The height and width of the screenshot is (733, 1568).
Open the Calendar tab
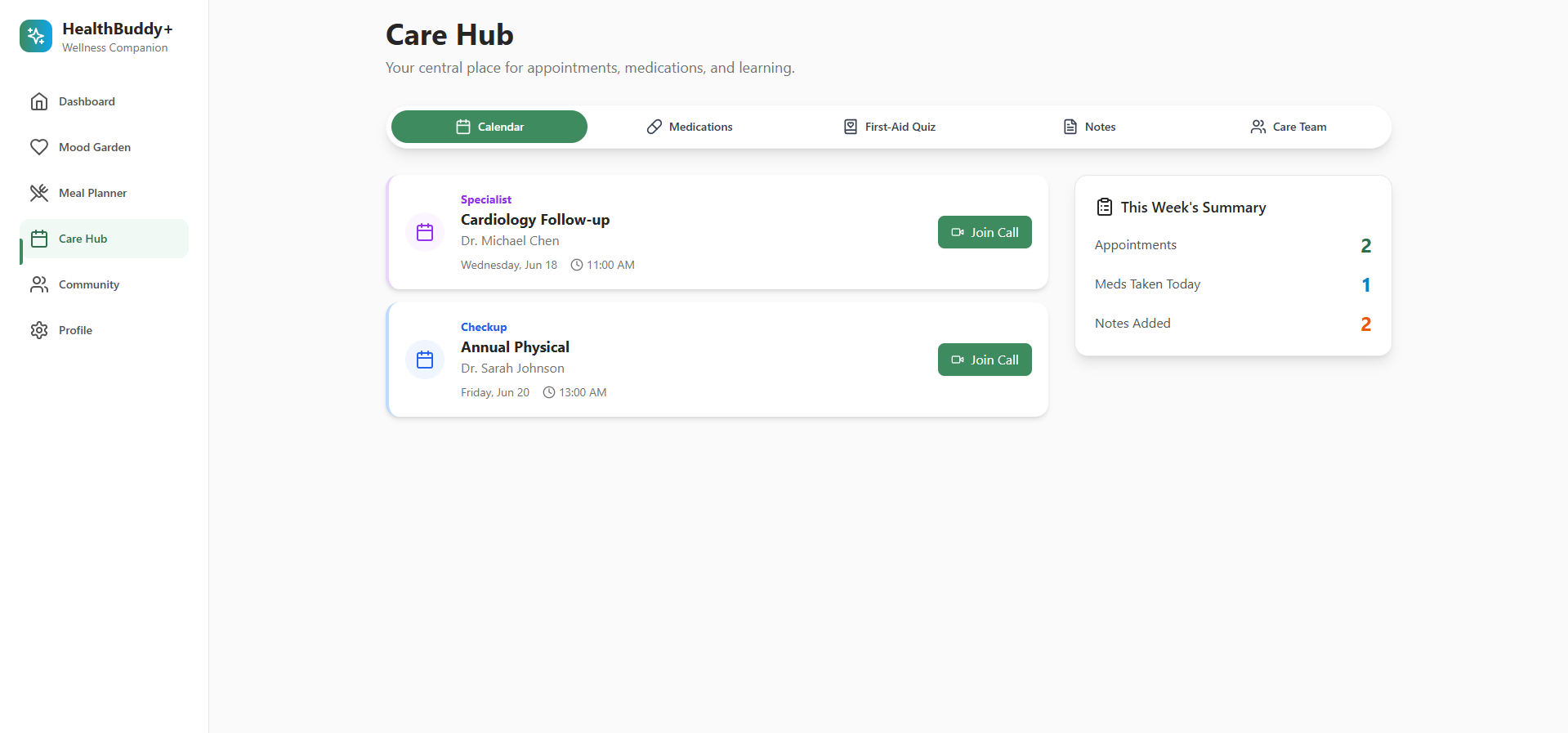pyautogui.click(x=489, y=127)
